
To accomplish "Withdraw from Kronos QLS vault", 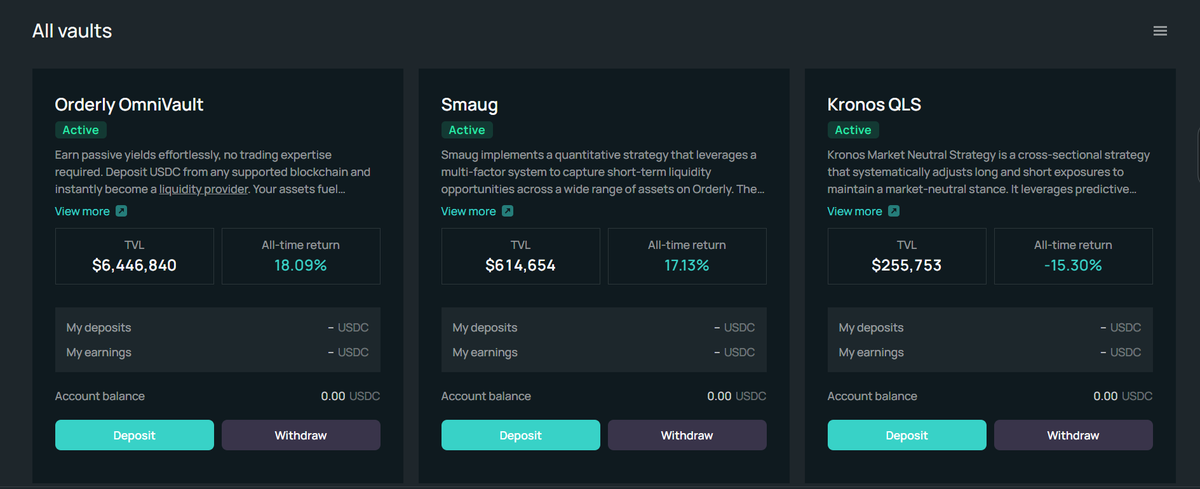I will click(1073, 435).
